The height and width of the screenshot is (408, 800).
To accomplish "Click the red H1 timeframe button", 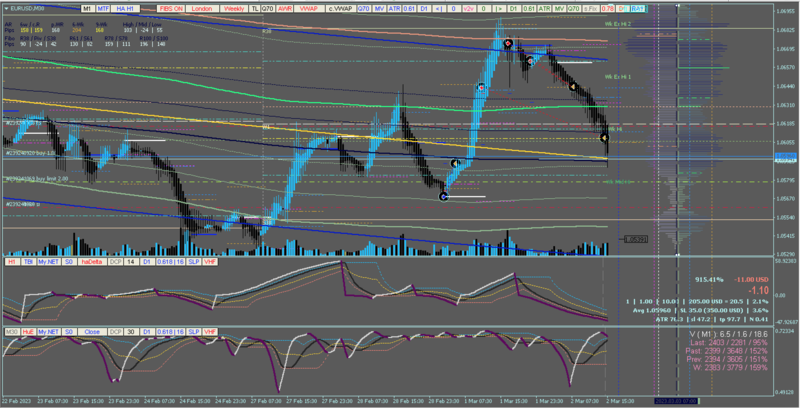I will tap(12, 262).
